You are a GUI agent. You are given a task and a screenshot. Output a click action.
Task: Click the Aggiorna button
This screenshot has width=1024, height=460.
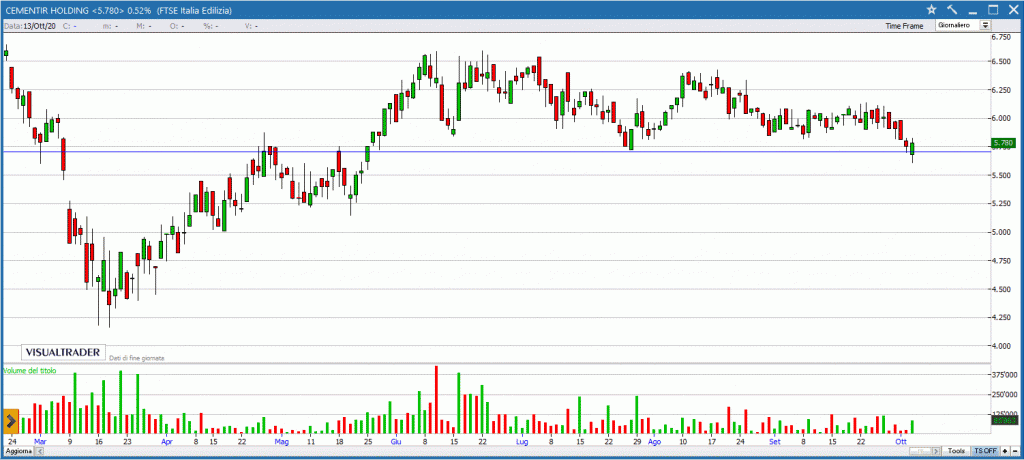click(18, 452)
